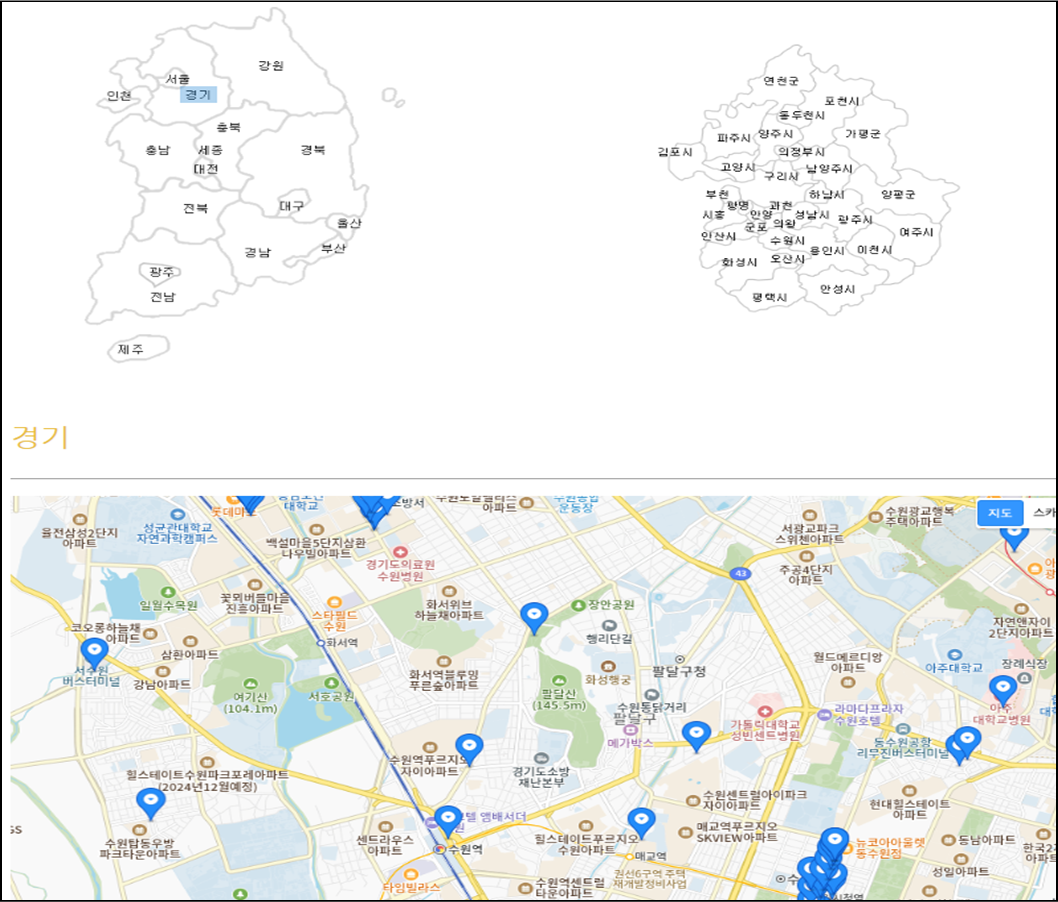
Task: Choose 강원 region on the map
Action: point(271,65)
